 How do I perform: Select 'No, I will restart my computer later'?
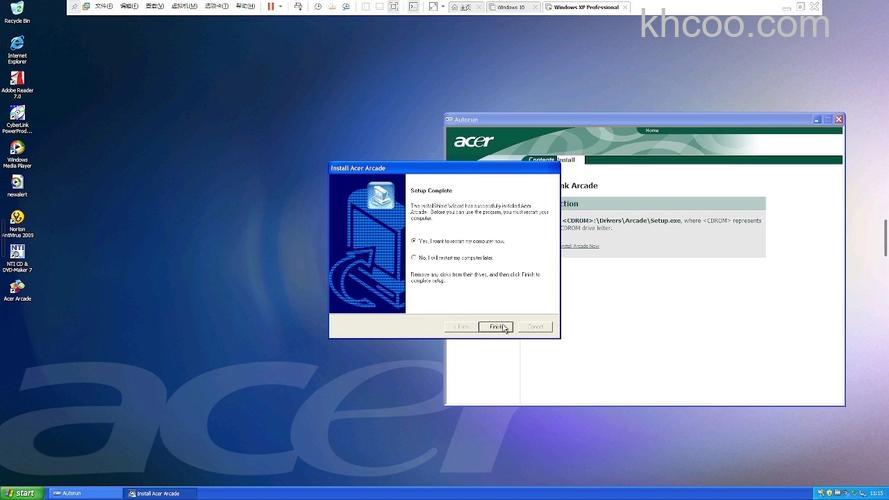(x=414, y=257)
